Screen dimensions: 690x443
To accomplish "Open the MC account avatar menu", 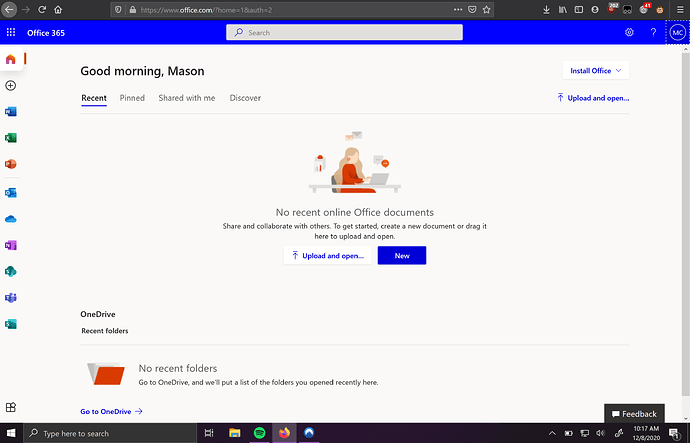I will [678, 32].
